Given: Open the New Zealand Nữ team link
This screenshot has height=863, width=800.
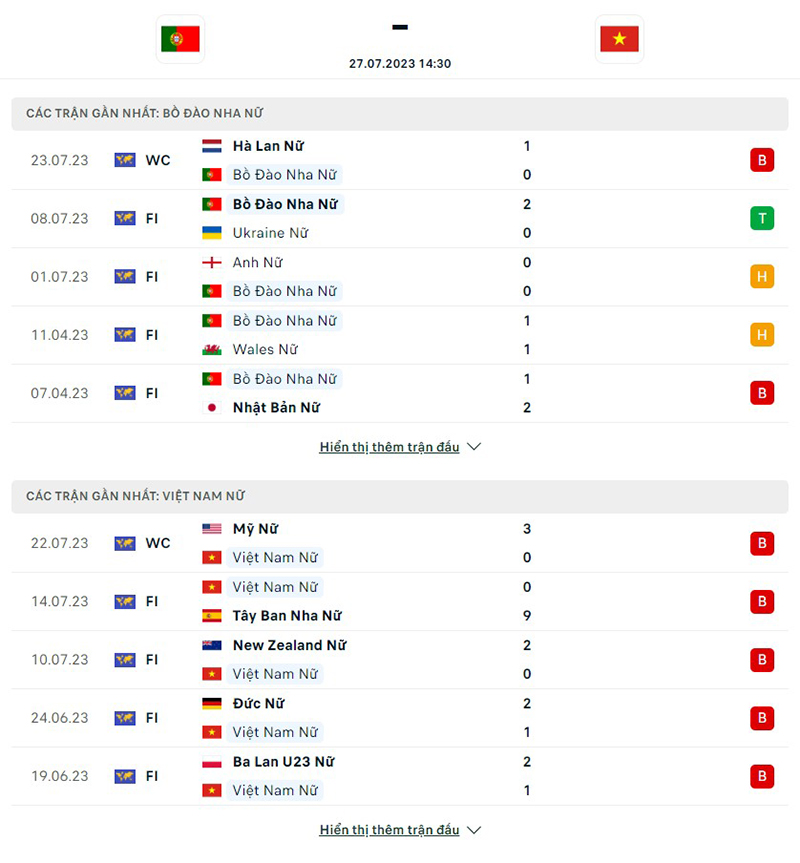Looking at the screenshot, I should [289, 646].
